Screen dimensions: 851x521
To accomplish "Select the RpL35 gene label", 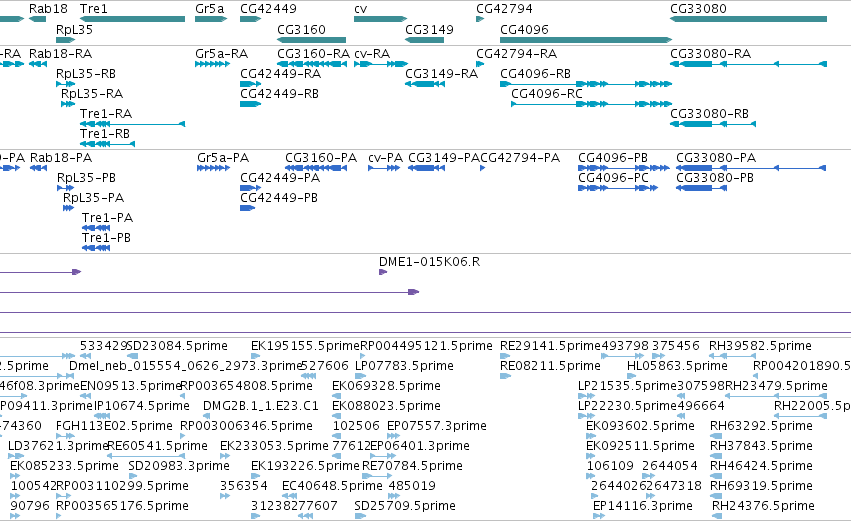I will click(x=74, y=29).
